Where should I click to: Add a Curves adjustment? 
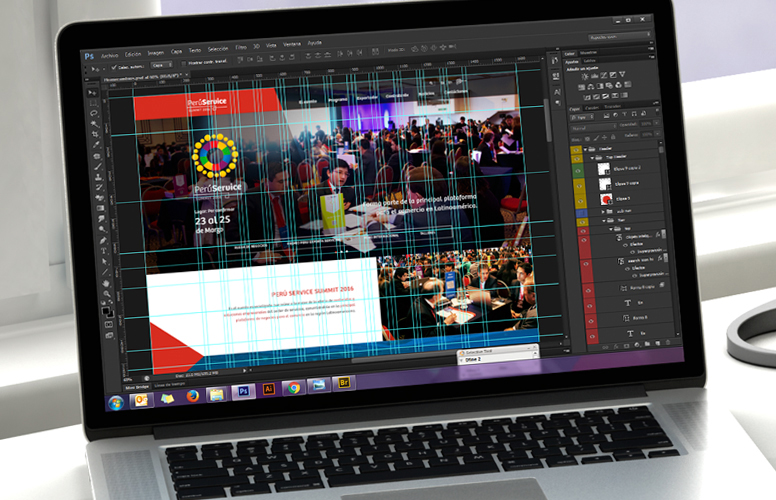(604, 75)
